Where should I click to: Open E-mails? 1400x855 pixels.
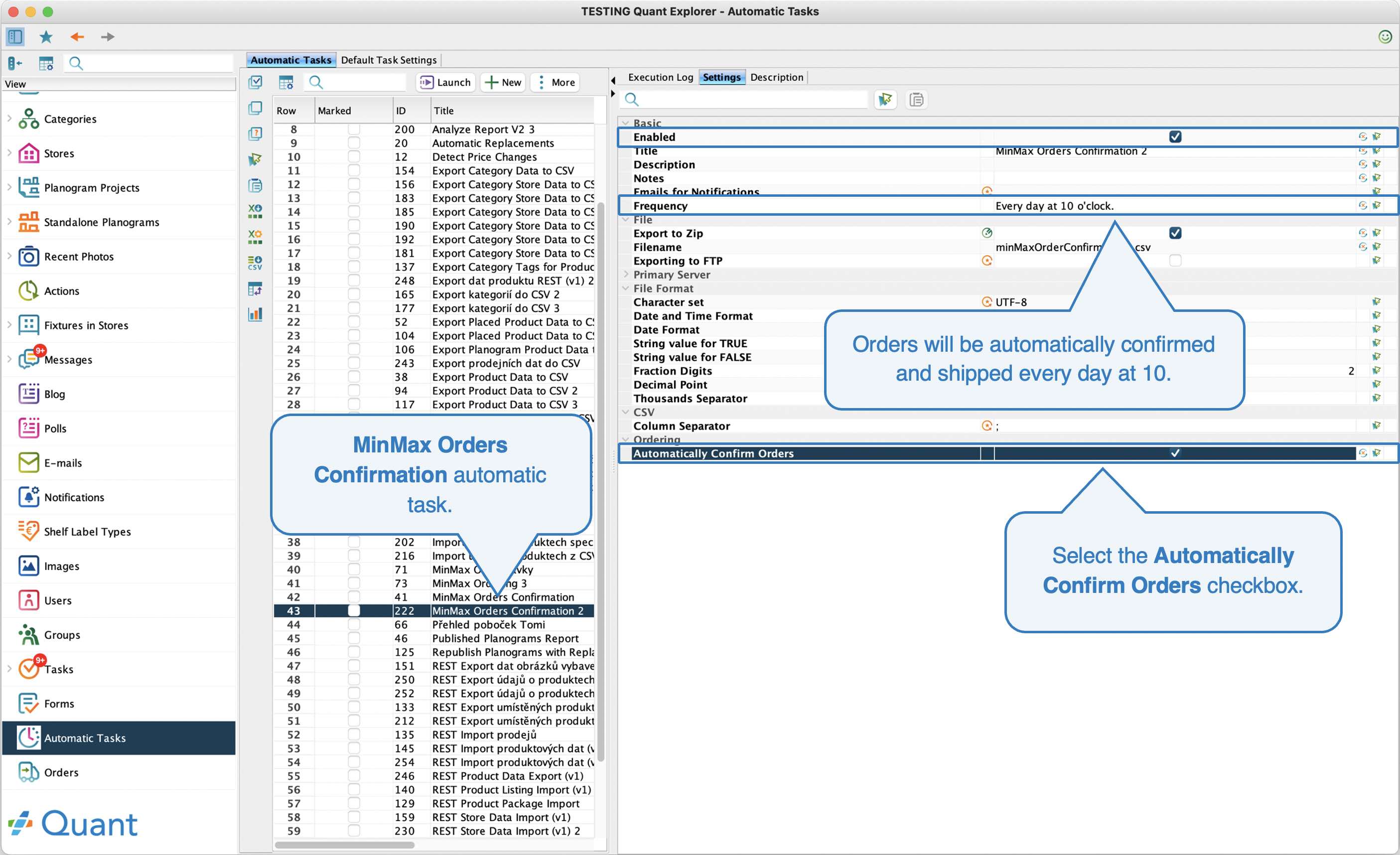[62, 463]
